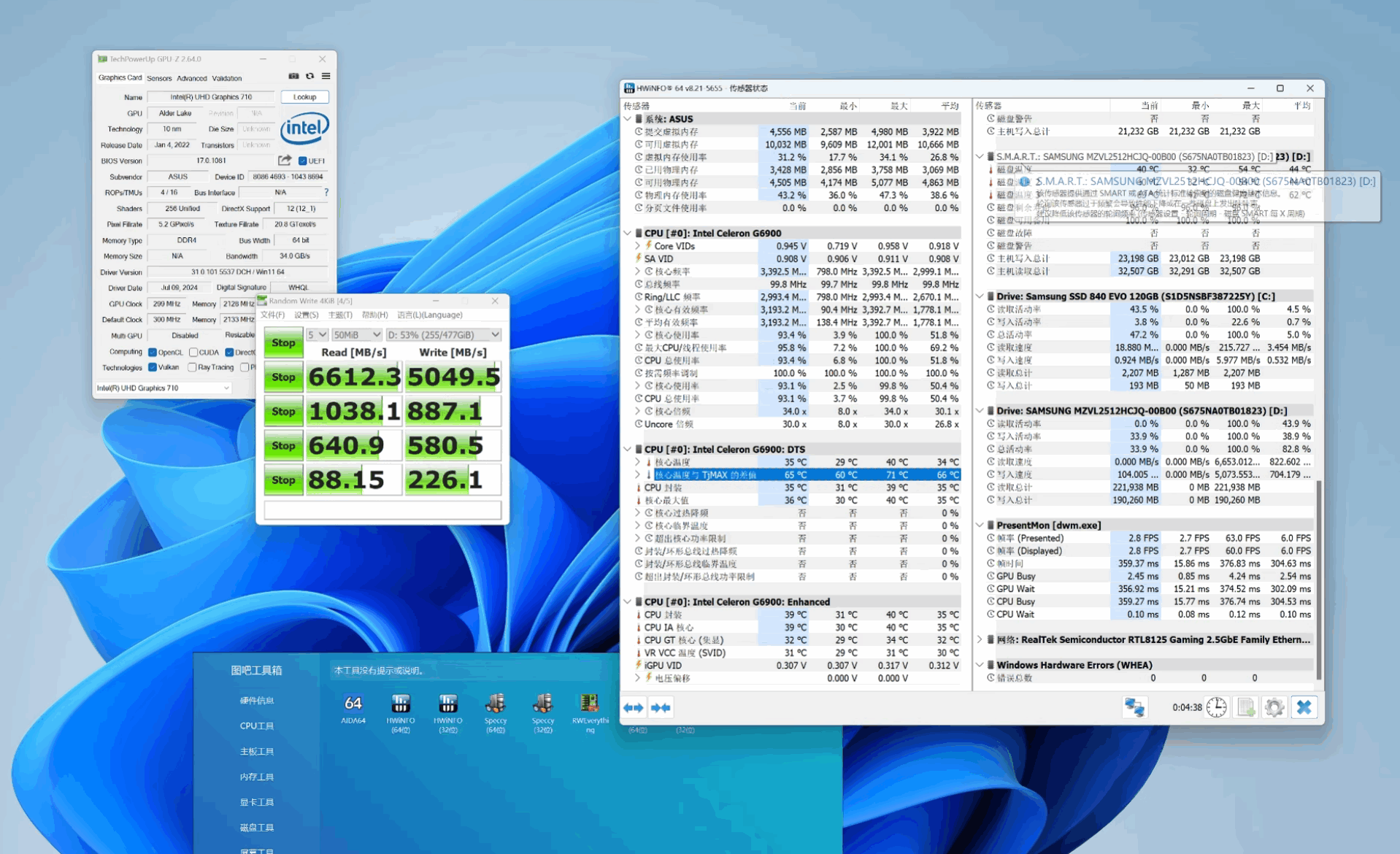Open the 帮助(H) menu in CrystalDiskMark
Image resolution: width=1400 pixels, height=854 pixels.
[374, 315]
